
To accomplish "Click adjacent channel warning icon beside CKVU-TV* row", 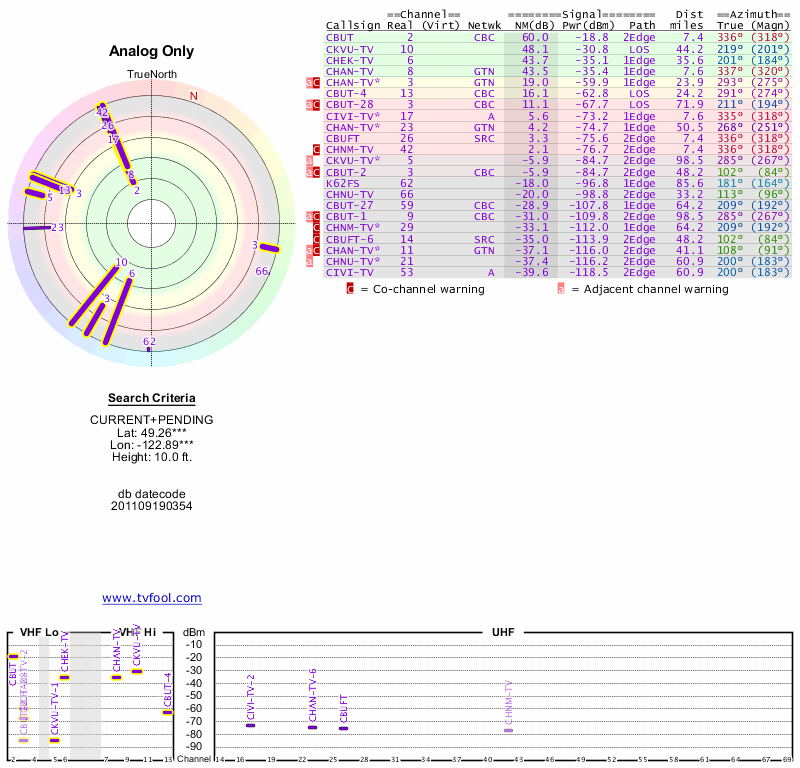I will [309, 160].
